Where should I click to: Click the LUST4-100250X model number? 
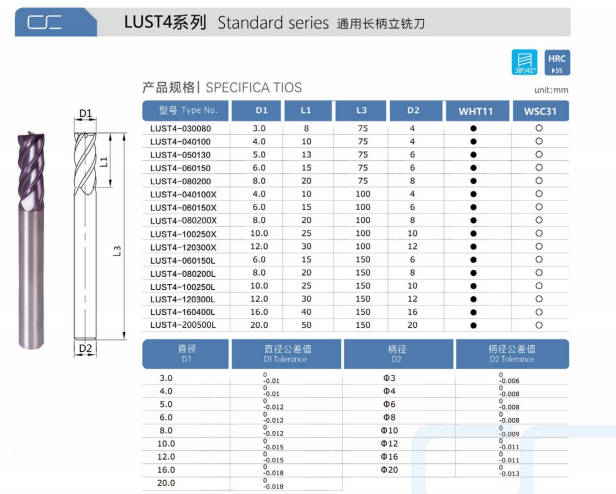coord(183,233)
